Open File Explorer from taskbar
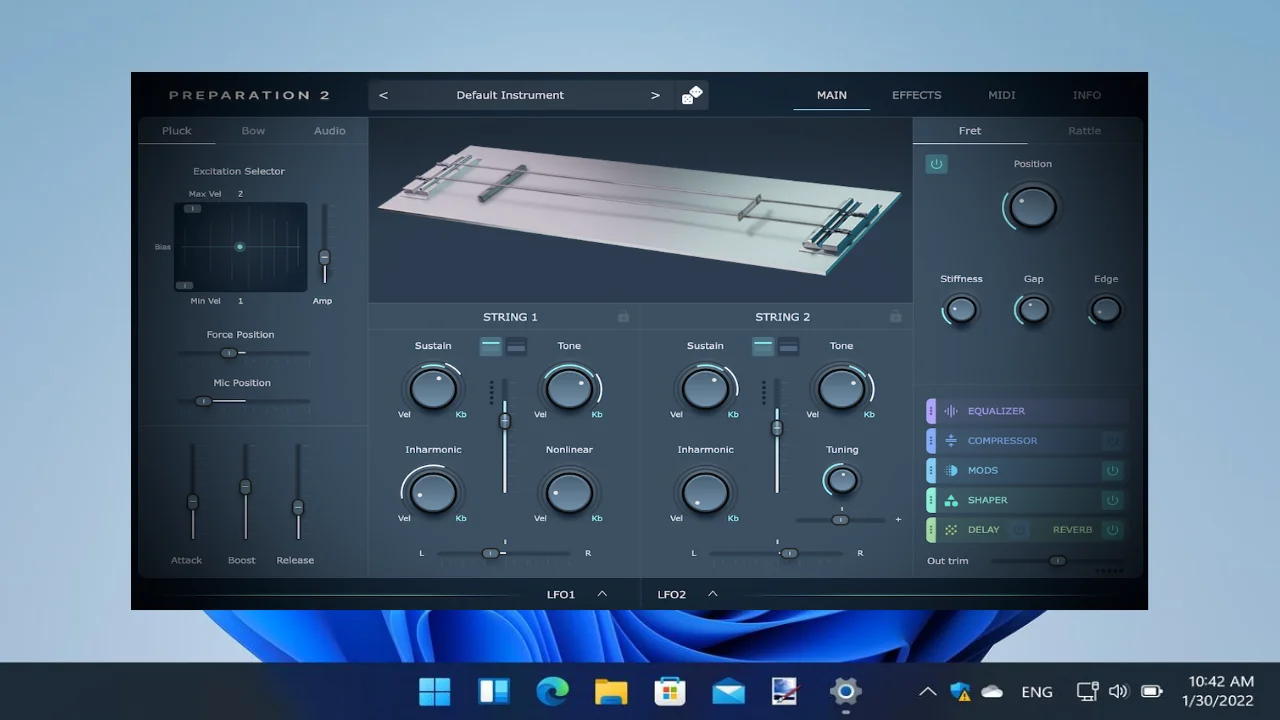Image resolution: width=1280 pixels, height=720 pixels. click(611, 691)
